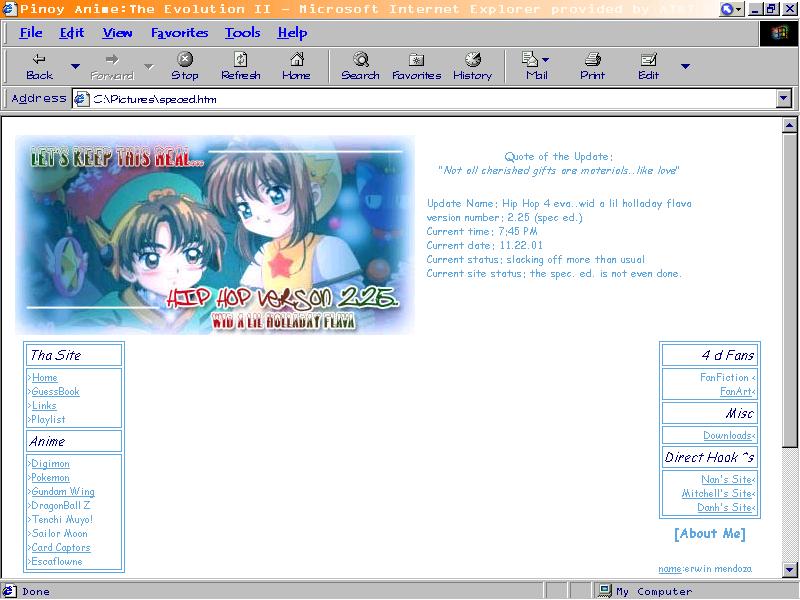Reload the page with Refresh button

point(241,66)
